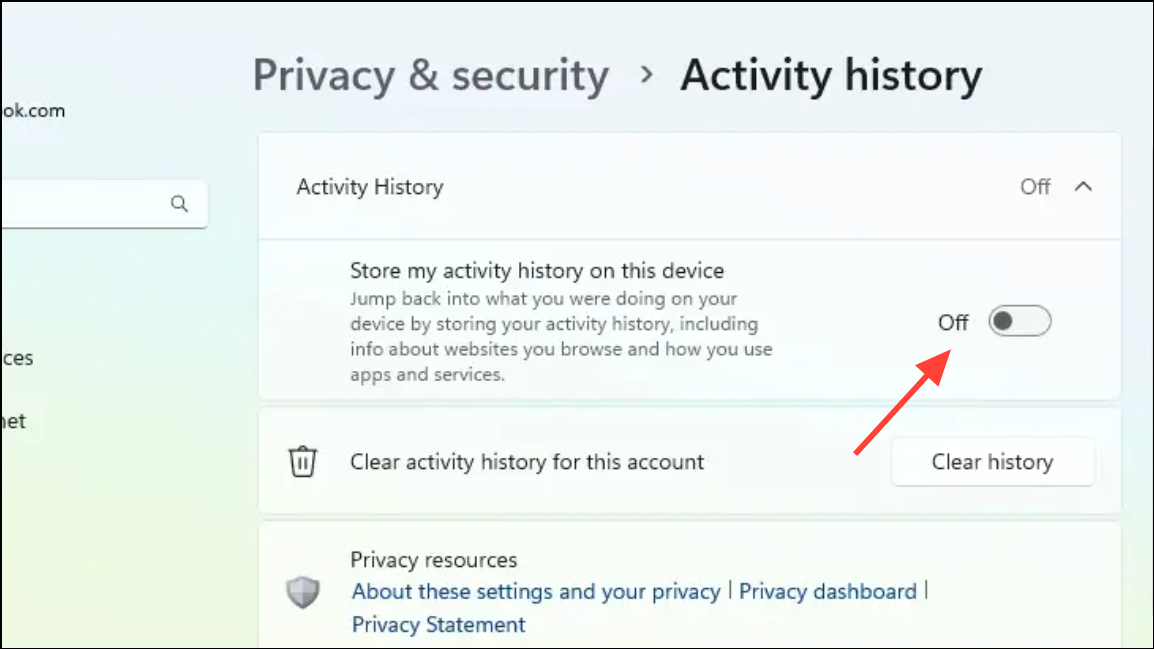This screenshot has height=649, width=1154.
Task: Open the Privacy Statement link
Action: tap(438, 625)
